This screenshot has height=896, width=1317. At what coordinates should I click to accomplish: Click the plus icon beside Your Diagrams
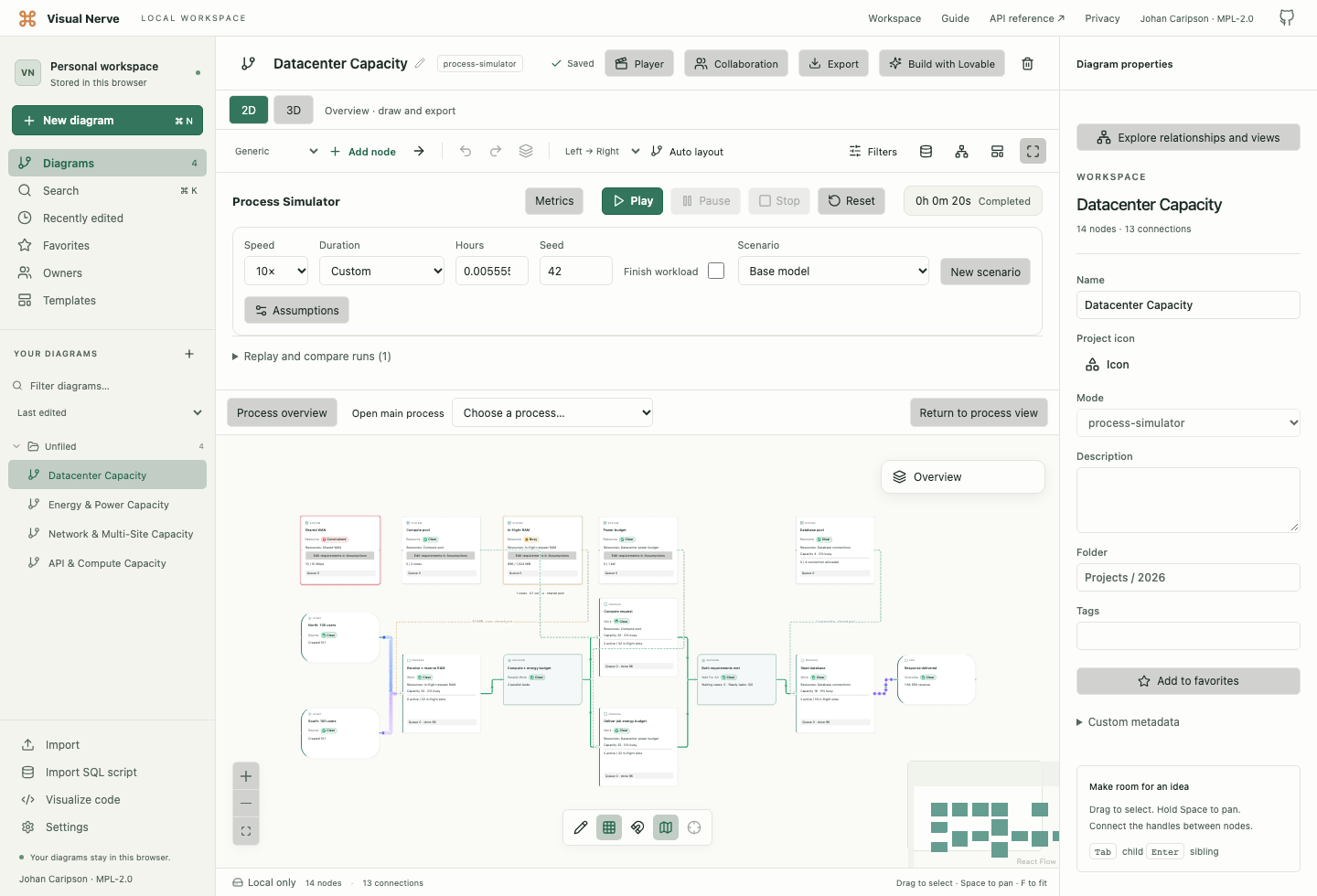click(189, 354)
